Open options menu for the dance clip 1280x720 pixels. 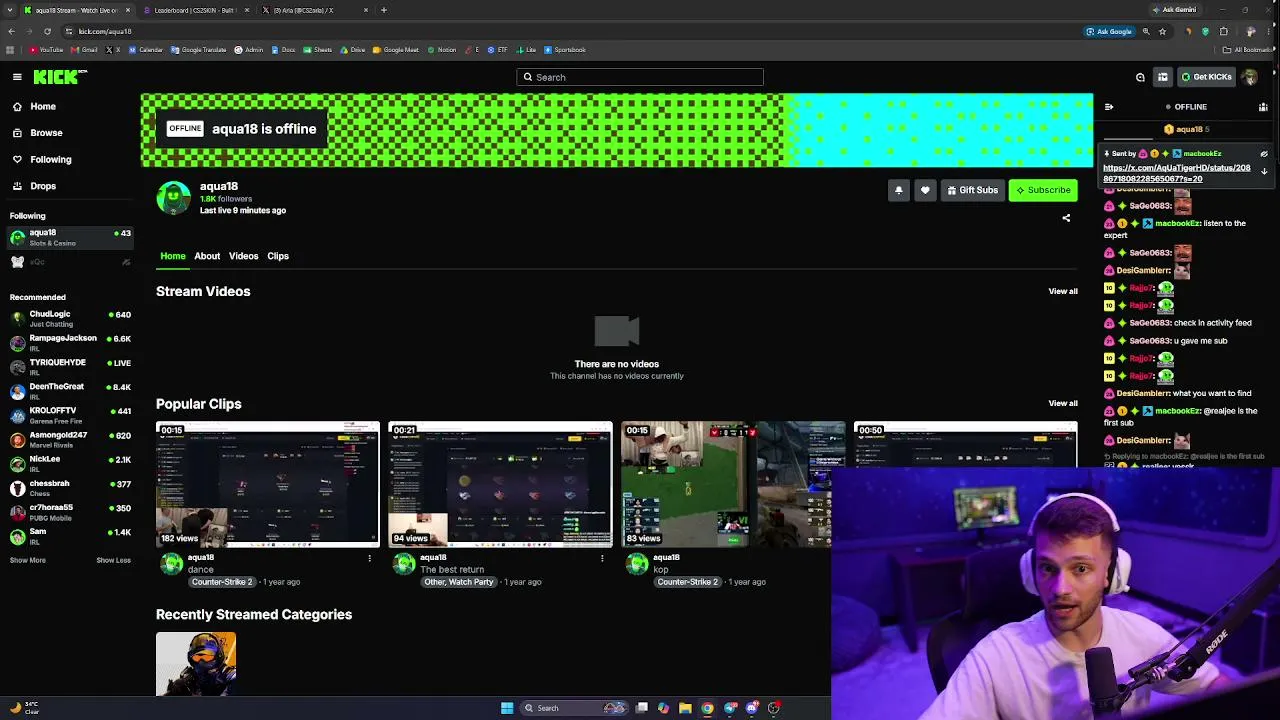click(369, 558)
